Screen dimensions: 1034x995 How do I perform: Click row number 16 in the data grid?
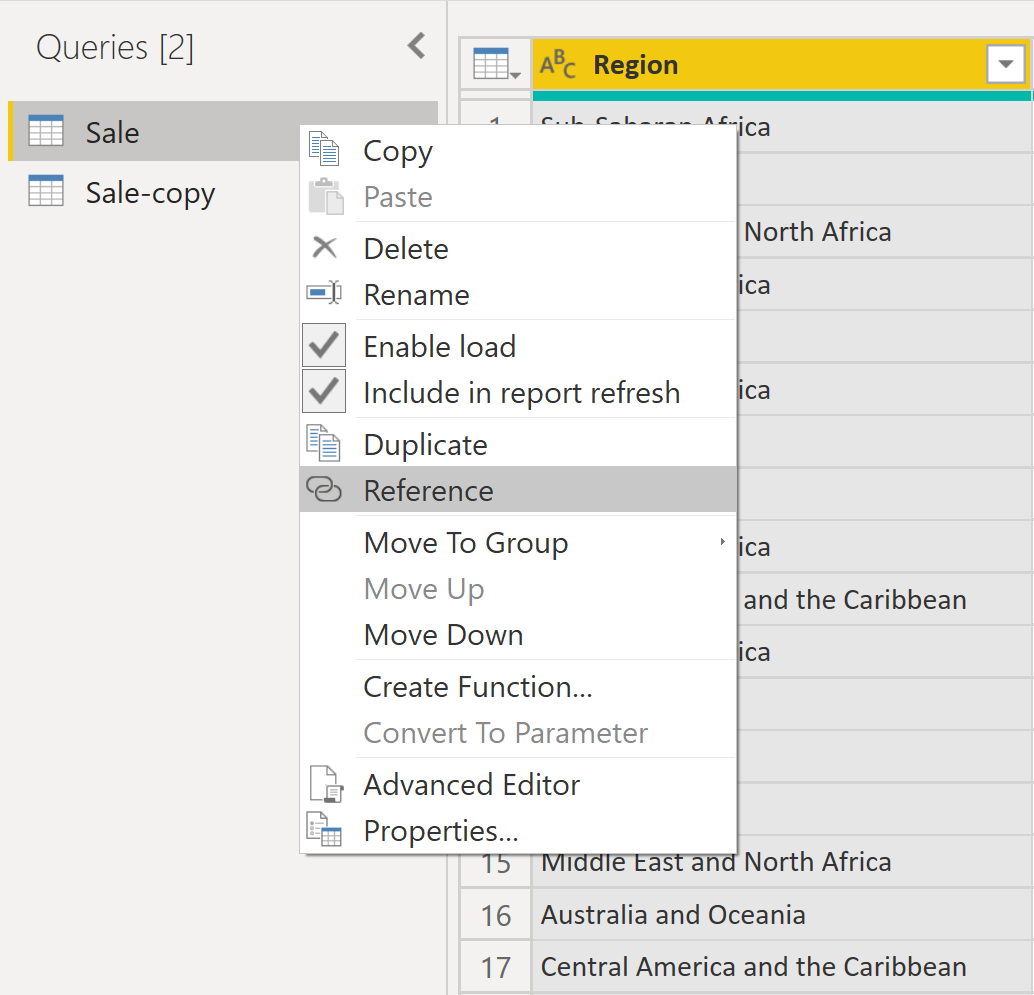tap(494, 914)
